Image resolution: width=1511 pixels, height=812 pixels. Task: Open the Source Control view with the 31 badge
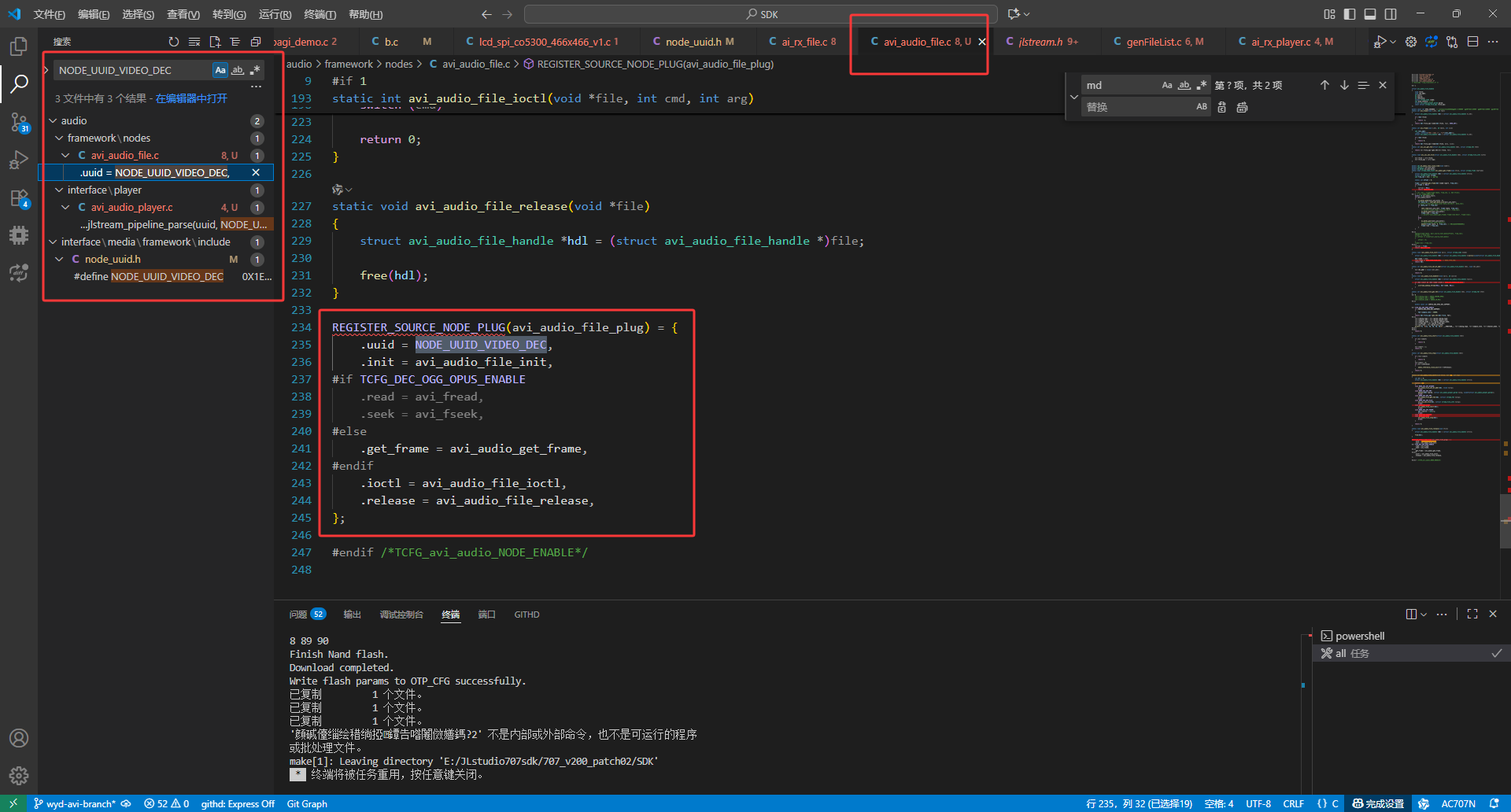coord(19,122)
